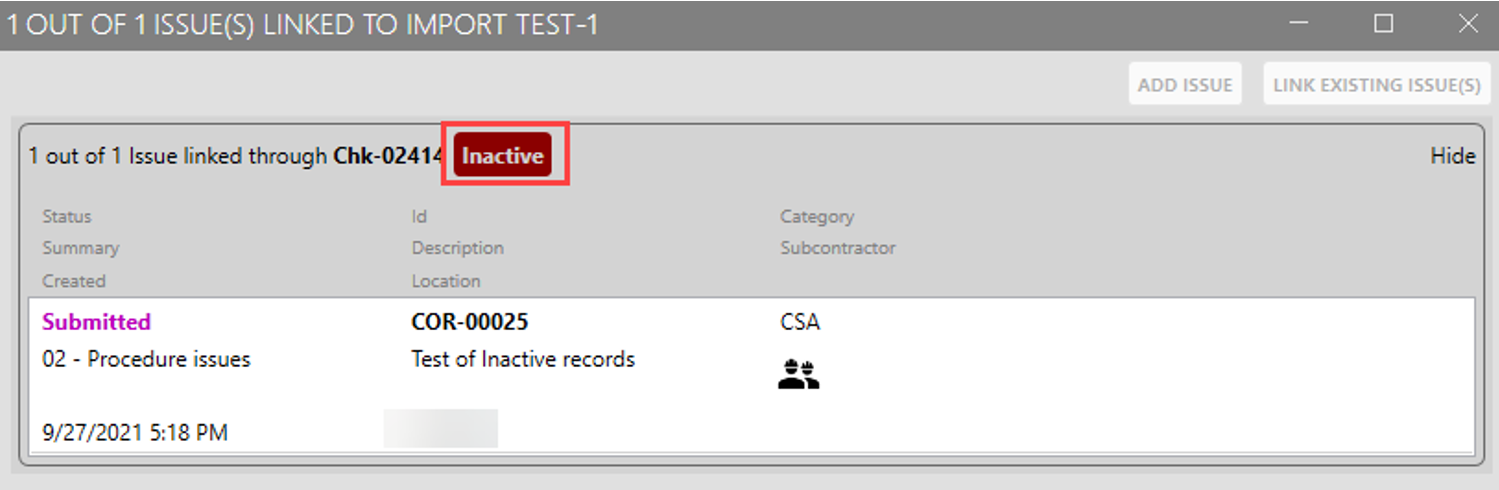Maximize the linked issues window
Image resolution: width=1499 pixels, height=490 pixels.
1384,24
